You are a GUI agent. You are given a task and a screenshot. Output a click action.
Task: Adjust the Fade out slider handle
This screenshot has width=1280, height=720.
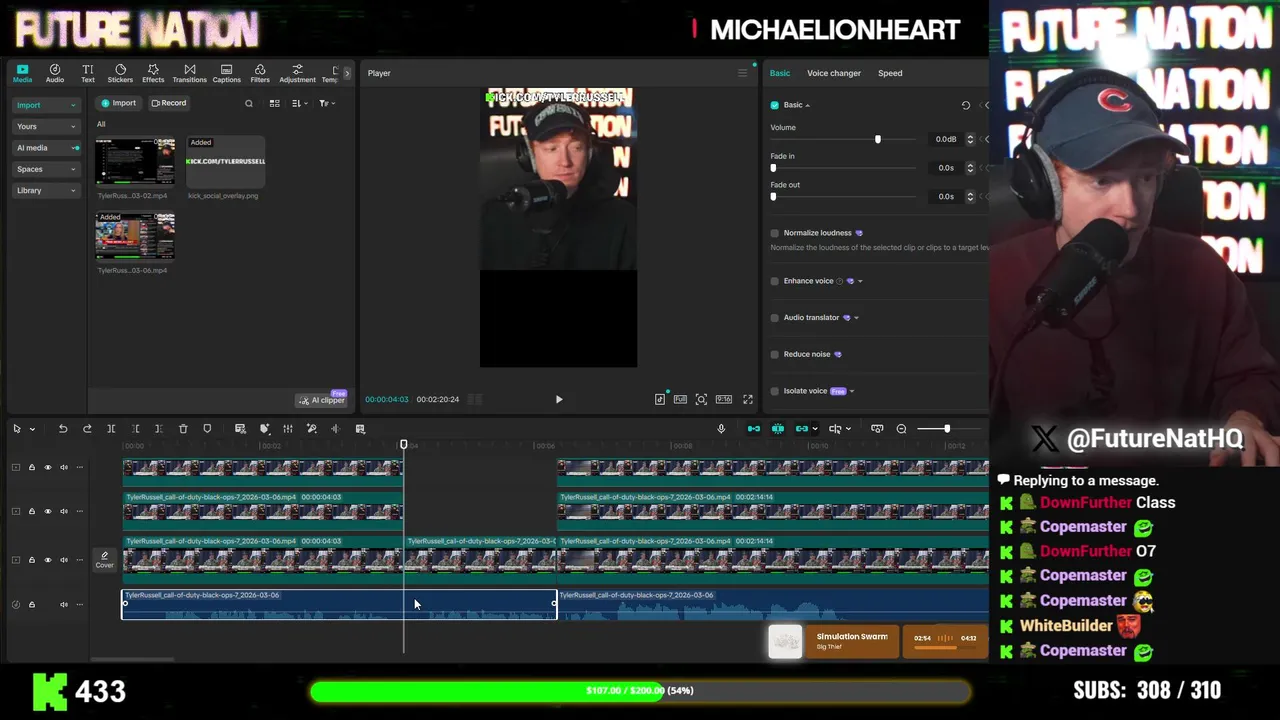[x=773, y=196]
